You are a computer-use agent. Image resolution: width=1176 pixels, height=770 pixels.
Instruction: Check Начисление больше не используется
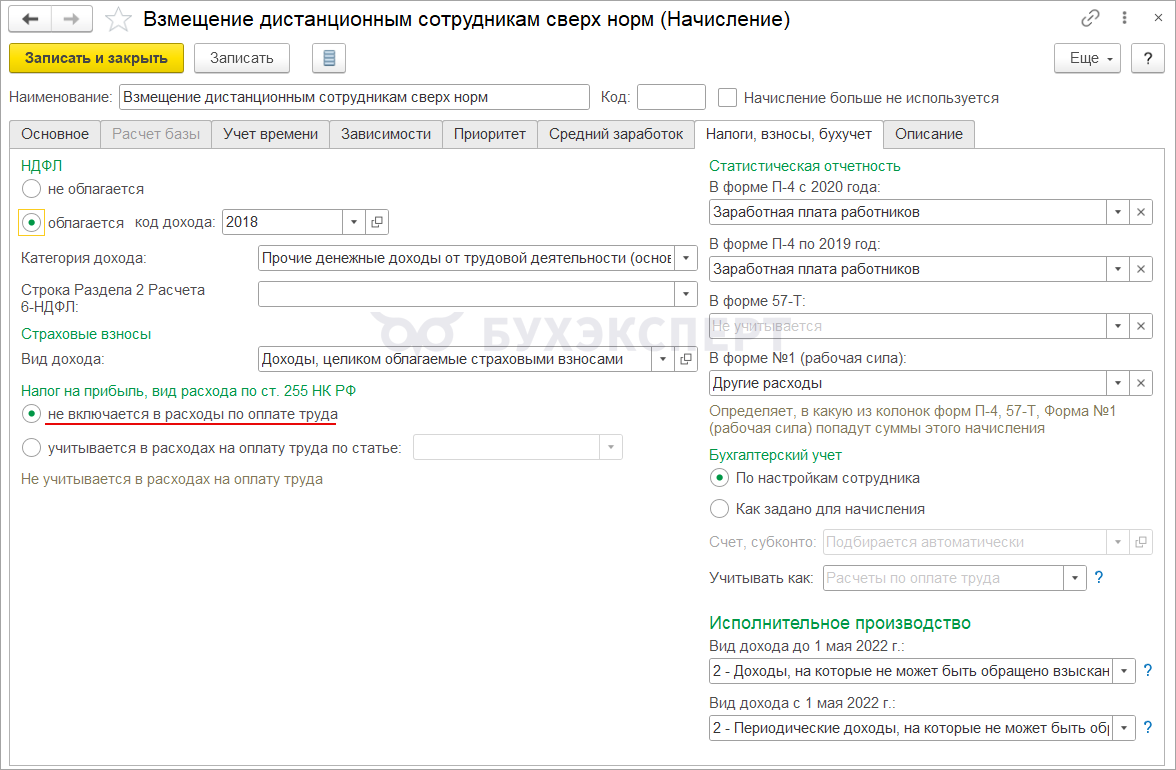tap(727, 97)
